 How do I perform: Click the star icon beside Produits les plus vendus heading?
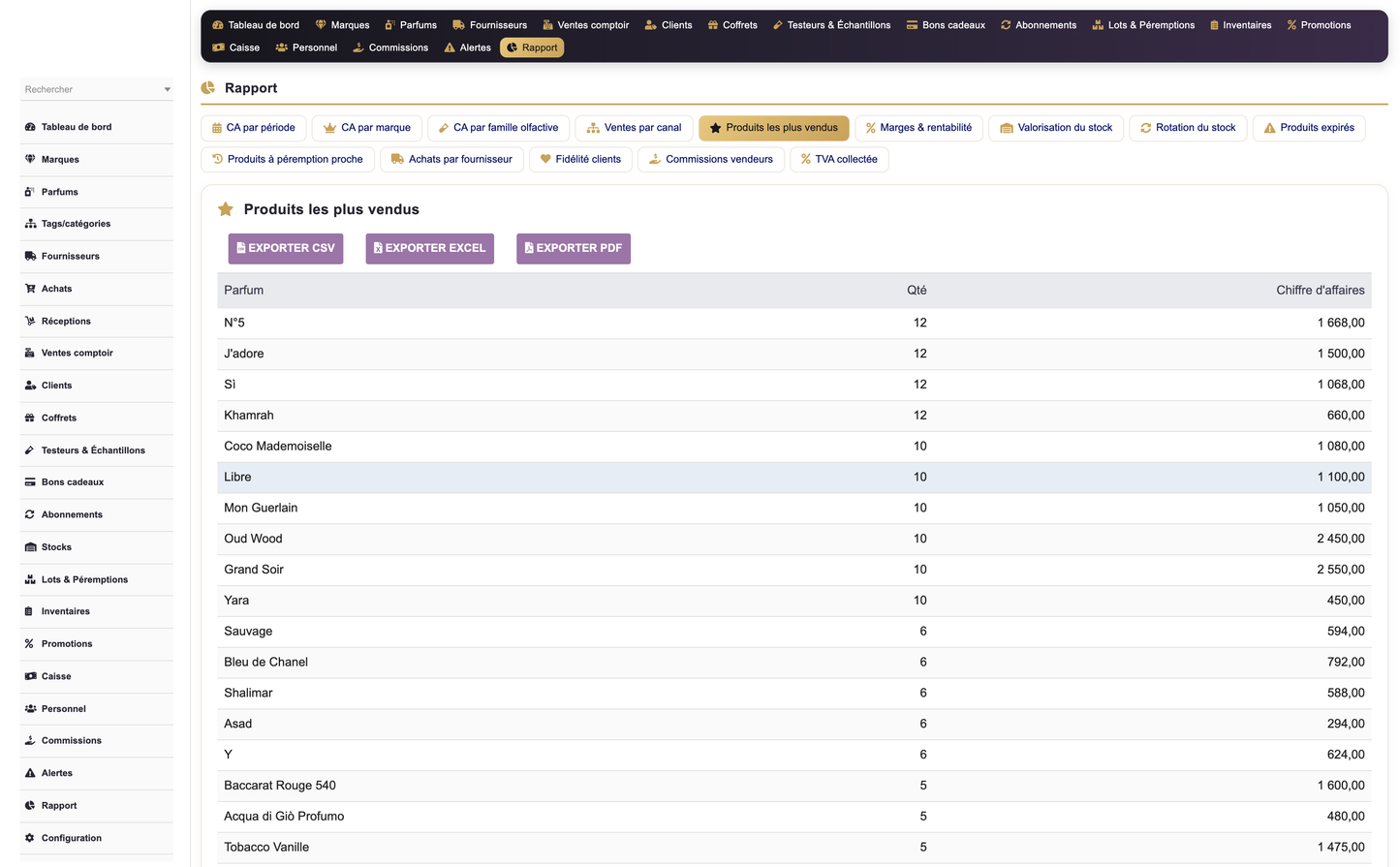(226, 209)
